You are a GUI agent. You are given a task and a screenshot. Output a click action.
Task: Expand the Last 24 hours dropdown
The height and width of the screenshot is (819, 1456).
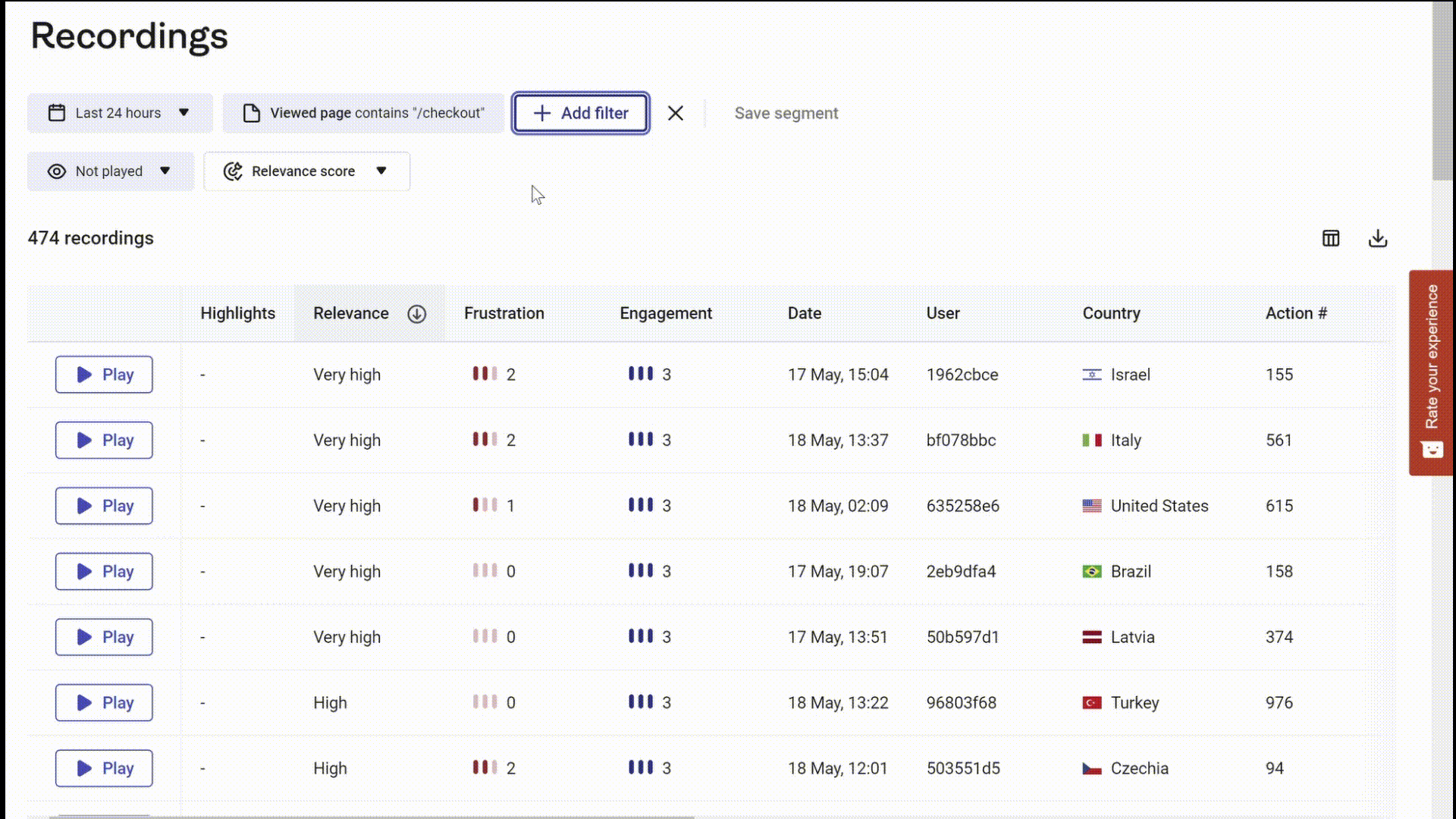(x=118, y=112)
